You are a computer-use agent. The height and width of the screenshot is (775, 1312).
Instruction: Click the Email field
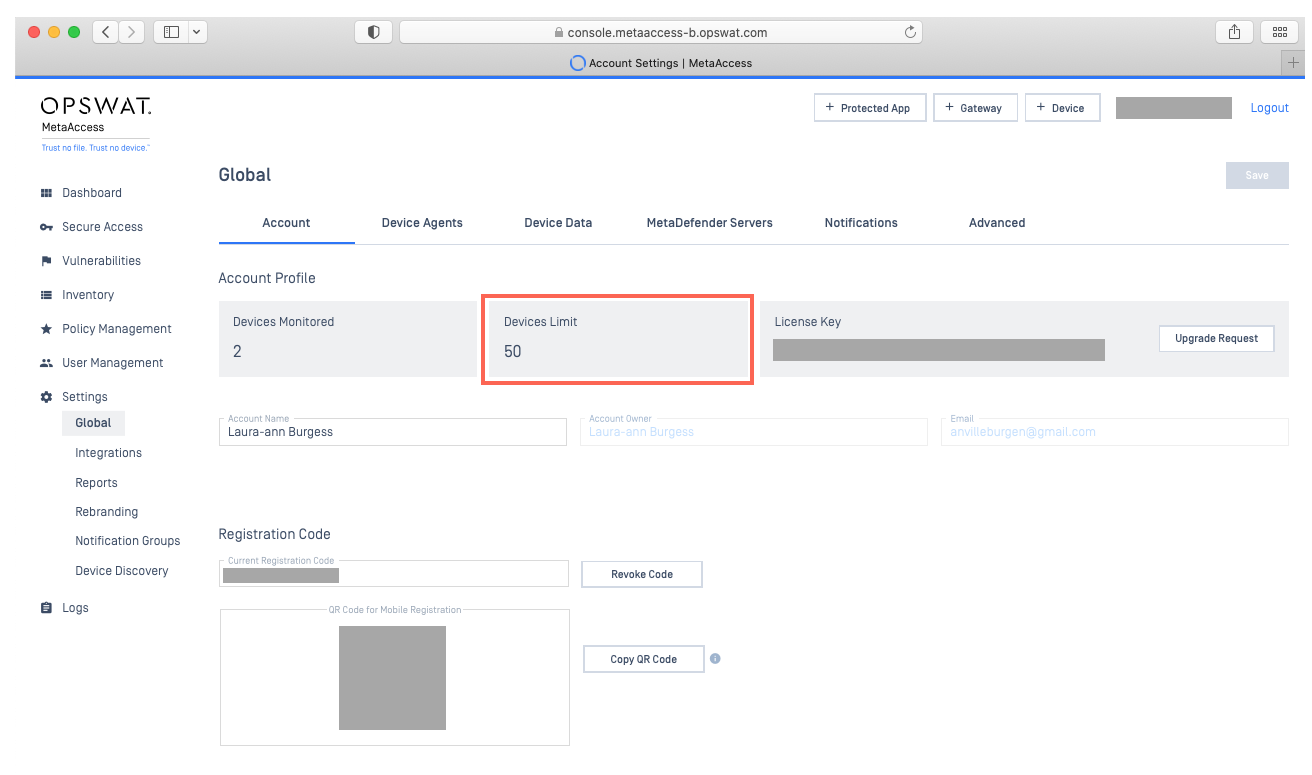click(x=1114, y=432)
